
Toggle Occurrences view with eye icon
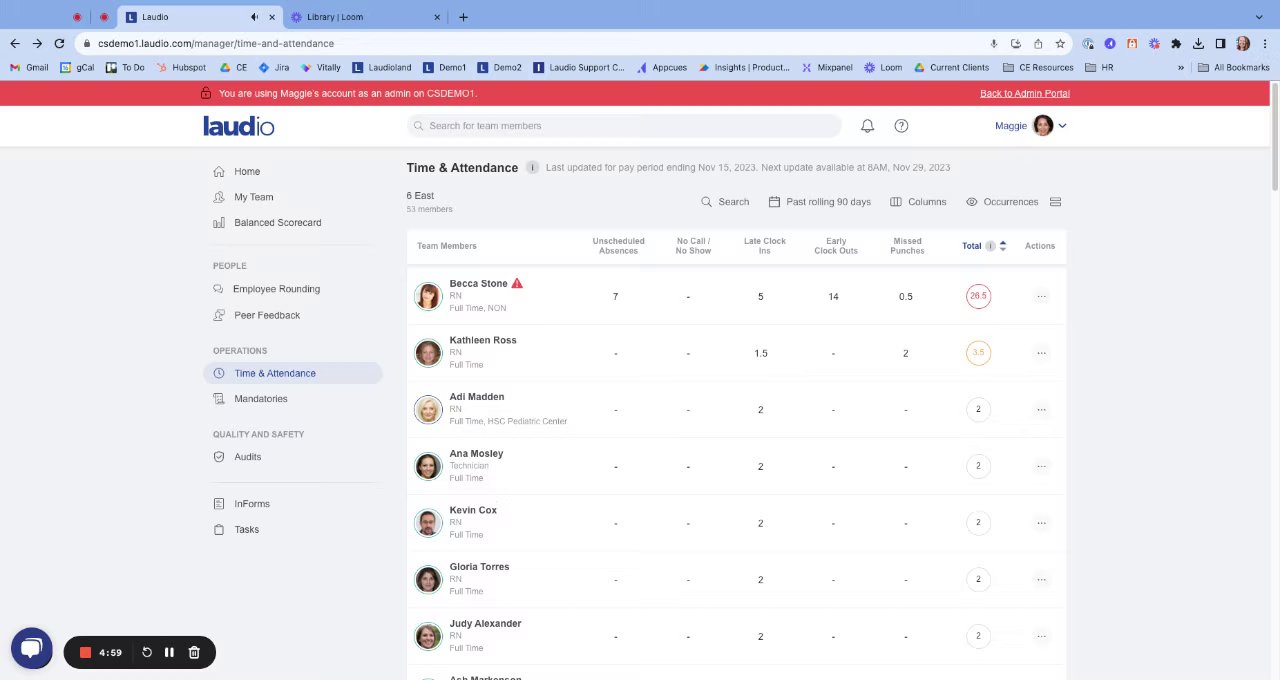(x=971, y=202)
